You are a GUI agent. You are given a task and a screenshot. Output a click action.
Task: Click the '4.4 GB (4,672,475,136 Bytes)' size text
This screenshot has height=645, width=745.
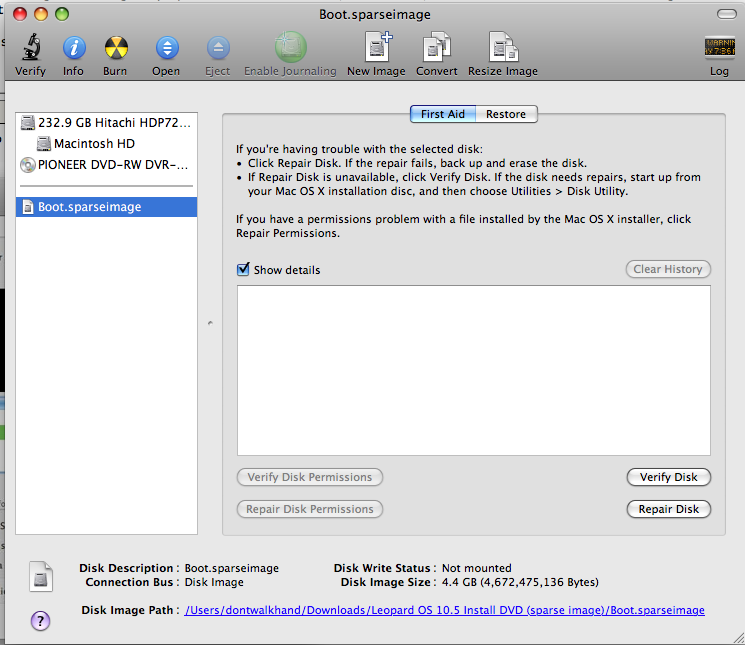520,582
